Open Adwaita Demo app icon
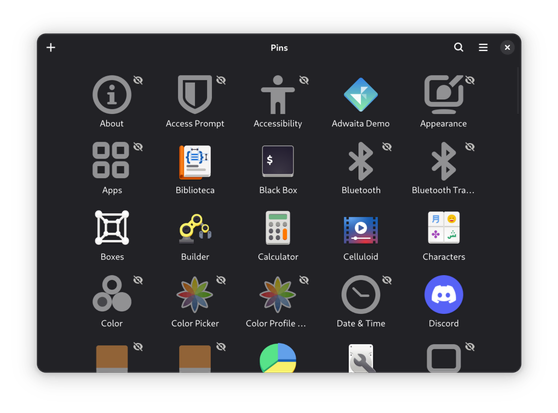The height and width of the screenshot is (413, 558). (x=360, y=94)
